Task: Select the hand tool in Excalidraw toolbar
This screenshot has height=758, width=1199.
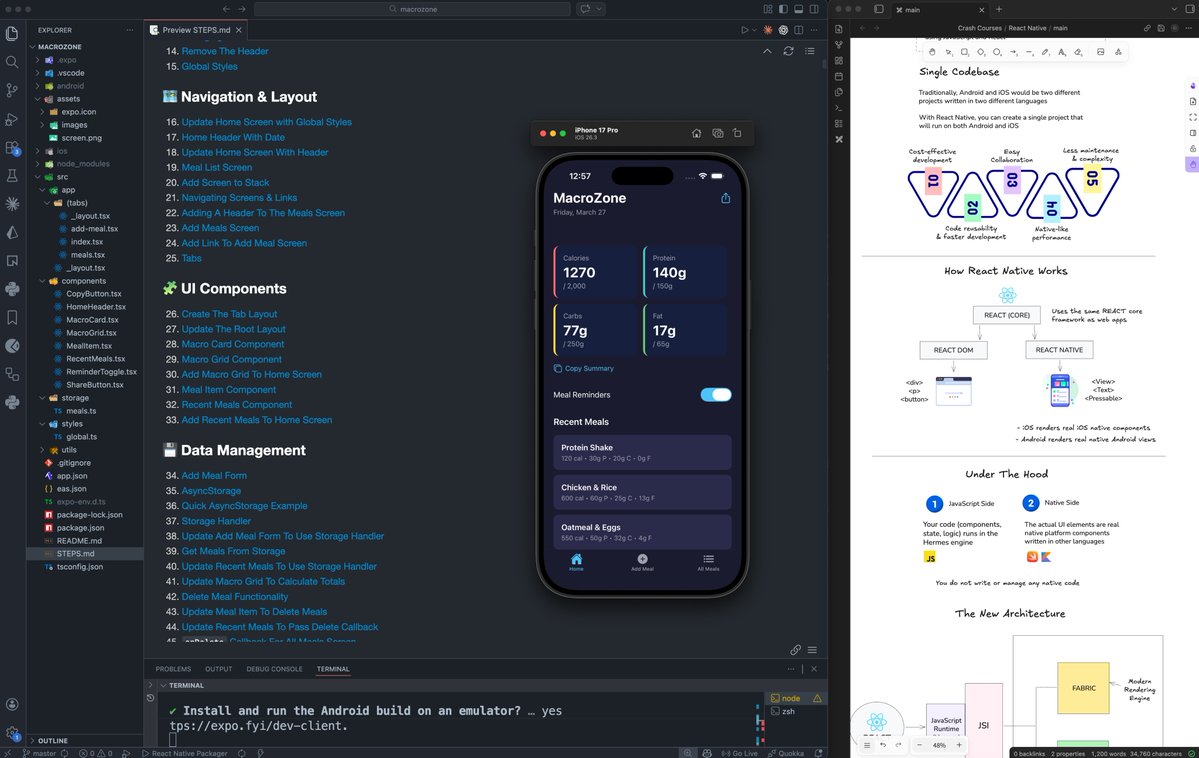Action: point(932,52)
